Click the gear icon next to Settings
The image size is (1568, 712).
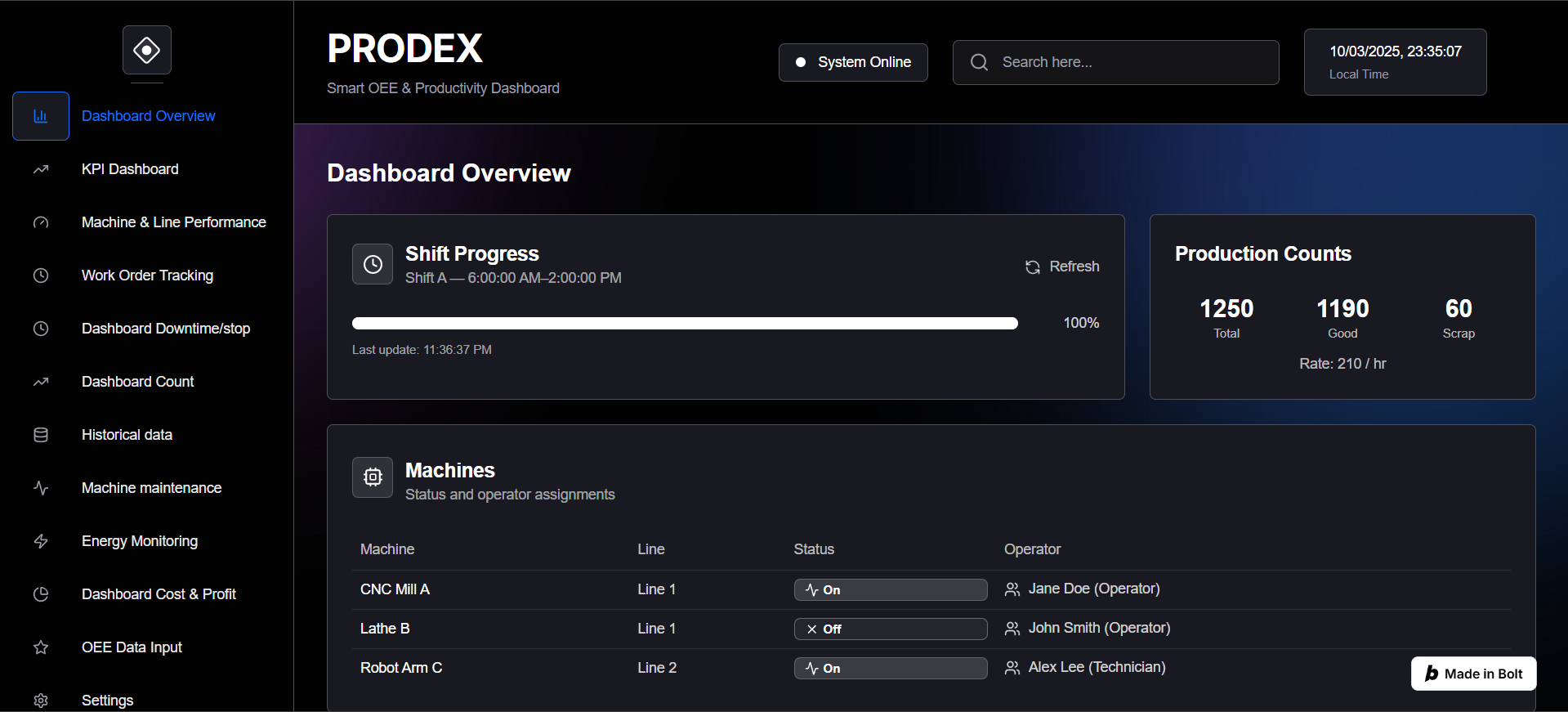tap(41, 701)
